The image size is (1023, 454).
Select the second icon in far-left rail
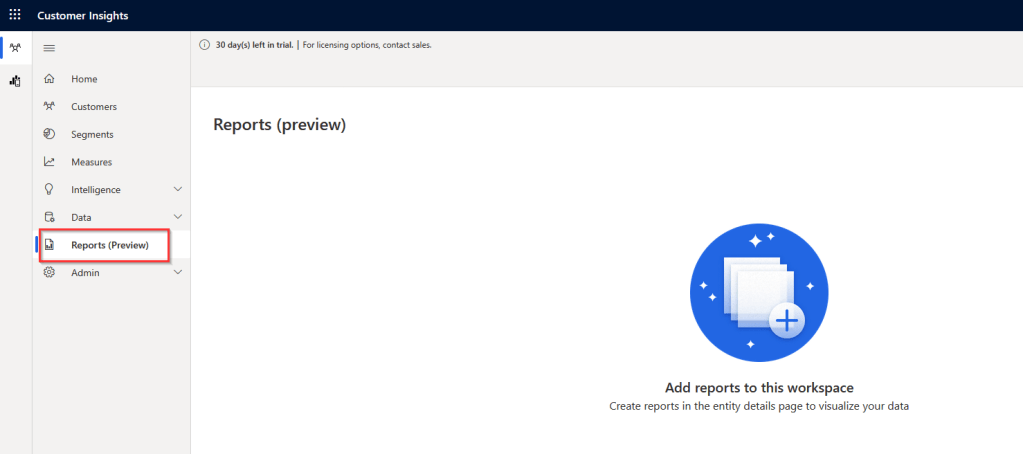pyautogui.click(x=15, y=80)
